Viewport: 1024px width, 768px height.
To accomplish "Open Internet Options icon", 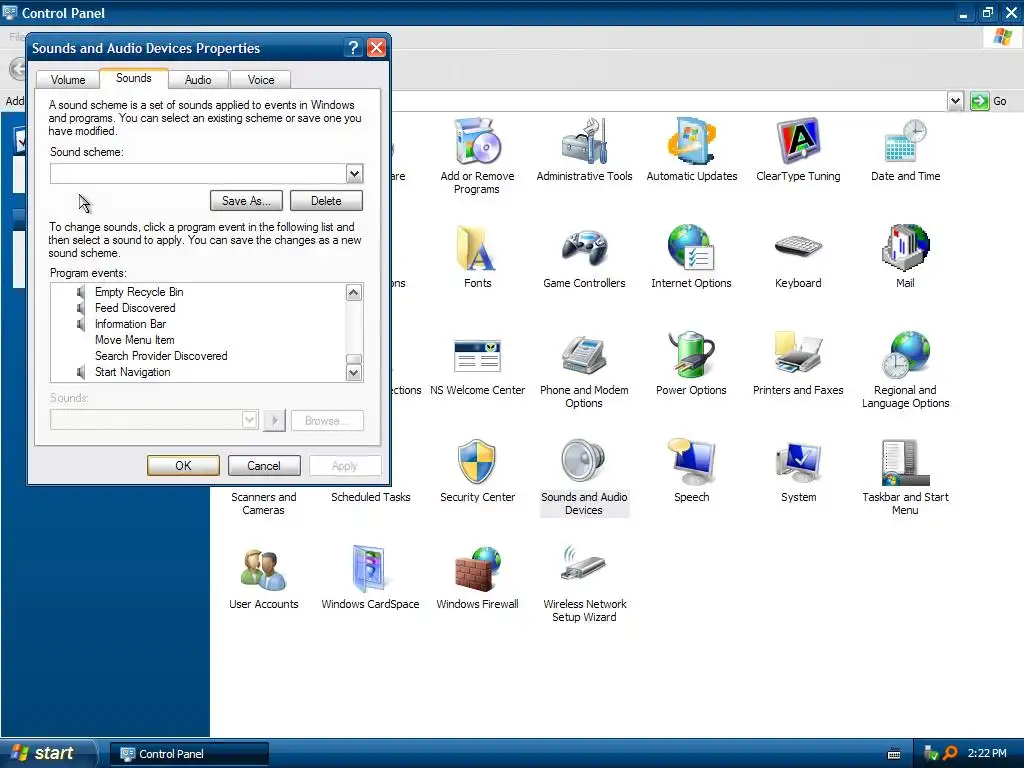I will (691, 249).
